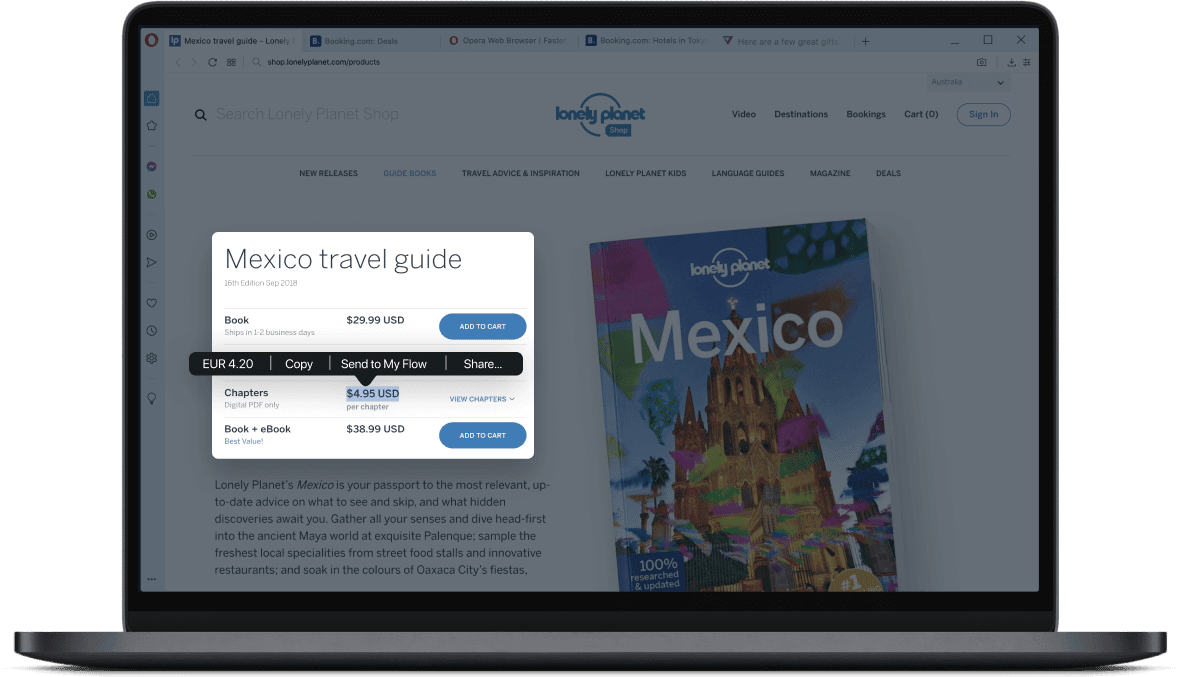The image size is (1181, 677).
Task: Open Cart (0)
Action: click(x=921, y=114)
